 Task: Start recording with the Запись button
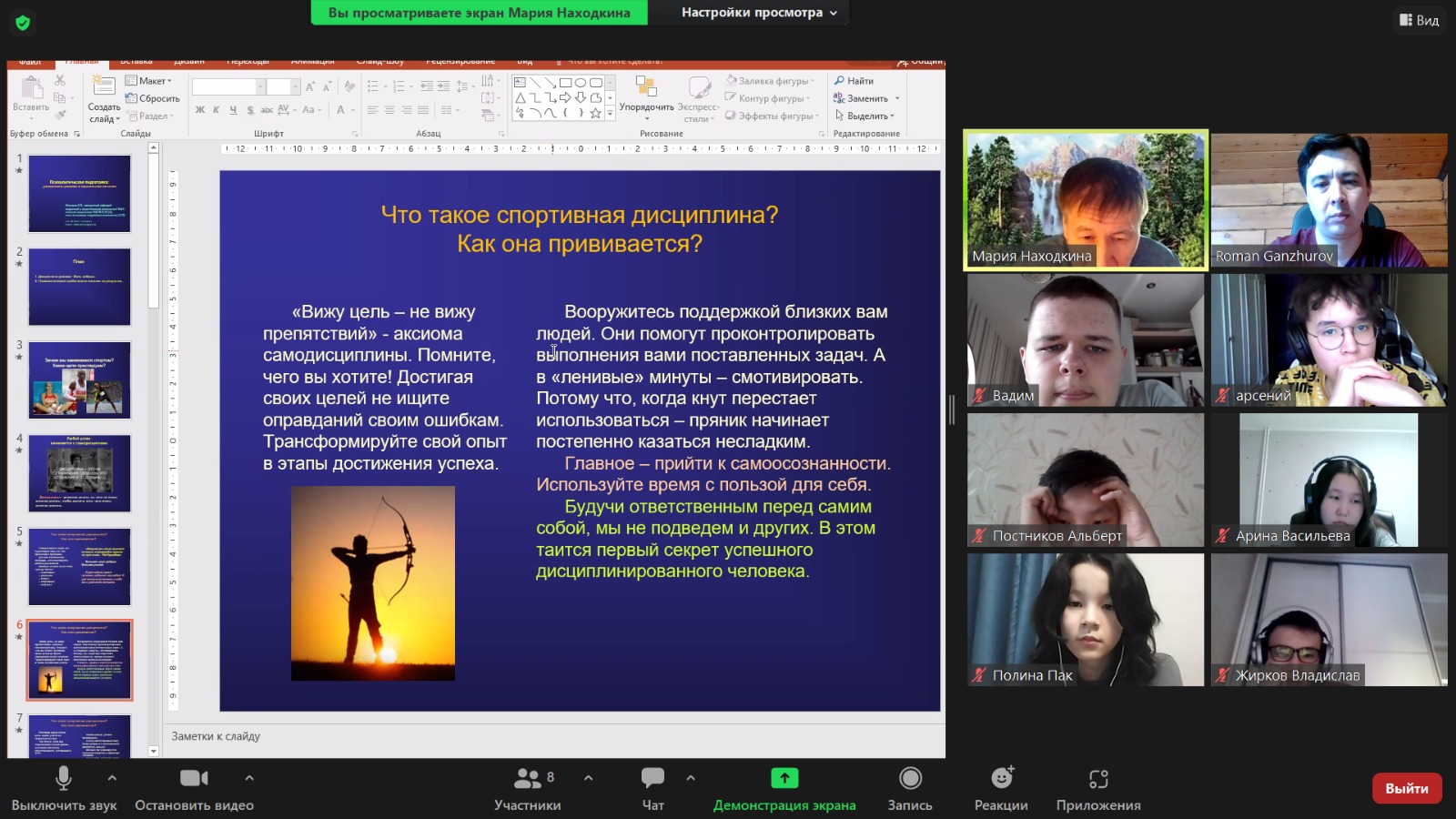point(910,788)
